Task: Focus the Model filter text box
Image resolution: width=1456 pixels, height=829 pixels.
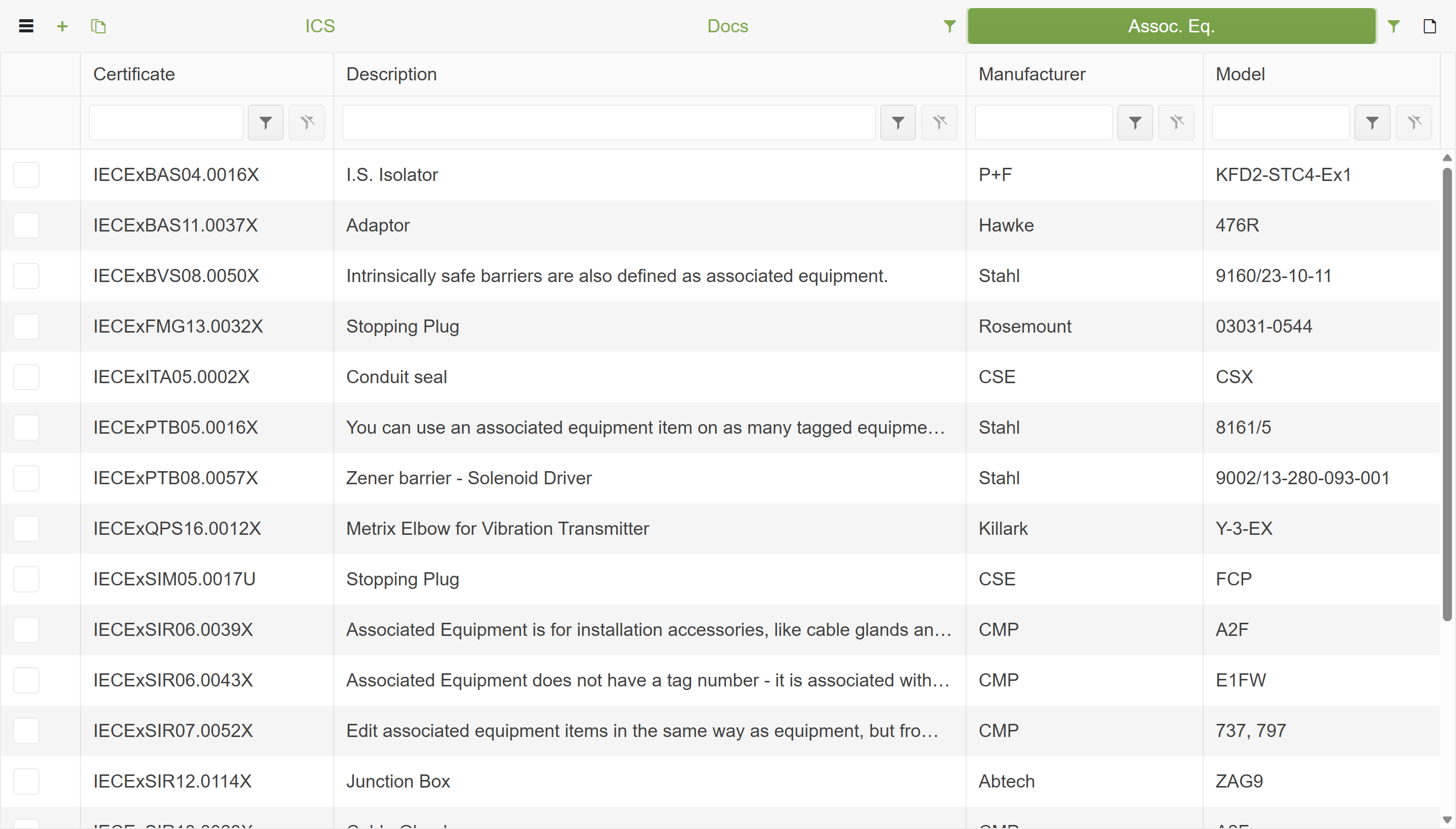Action: coord(1281,122)
